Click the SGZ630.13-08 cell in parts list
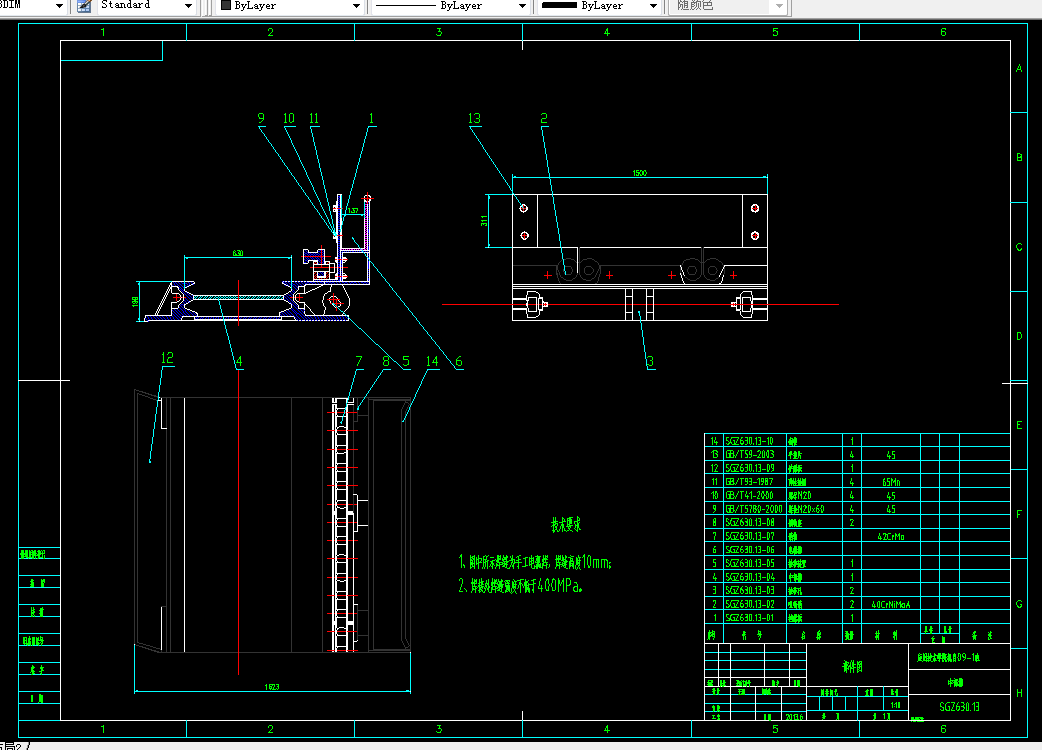This screenshot has width=1042, height=750. point(750,522)
